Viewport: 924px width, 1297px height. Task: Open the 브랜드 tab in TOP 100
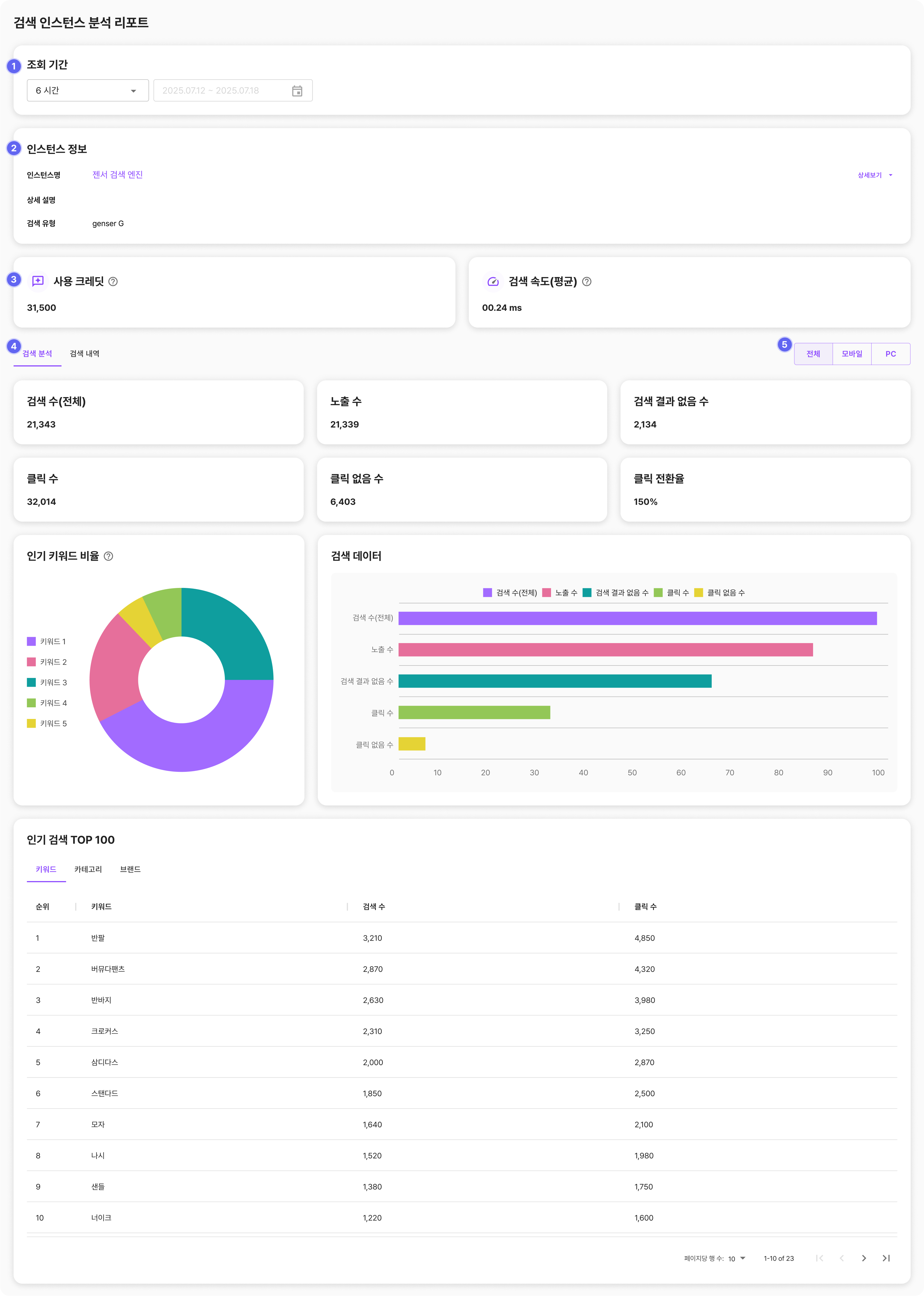click(x=130, y=869)
